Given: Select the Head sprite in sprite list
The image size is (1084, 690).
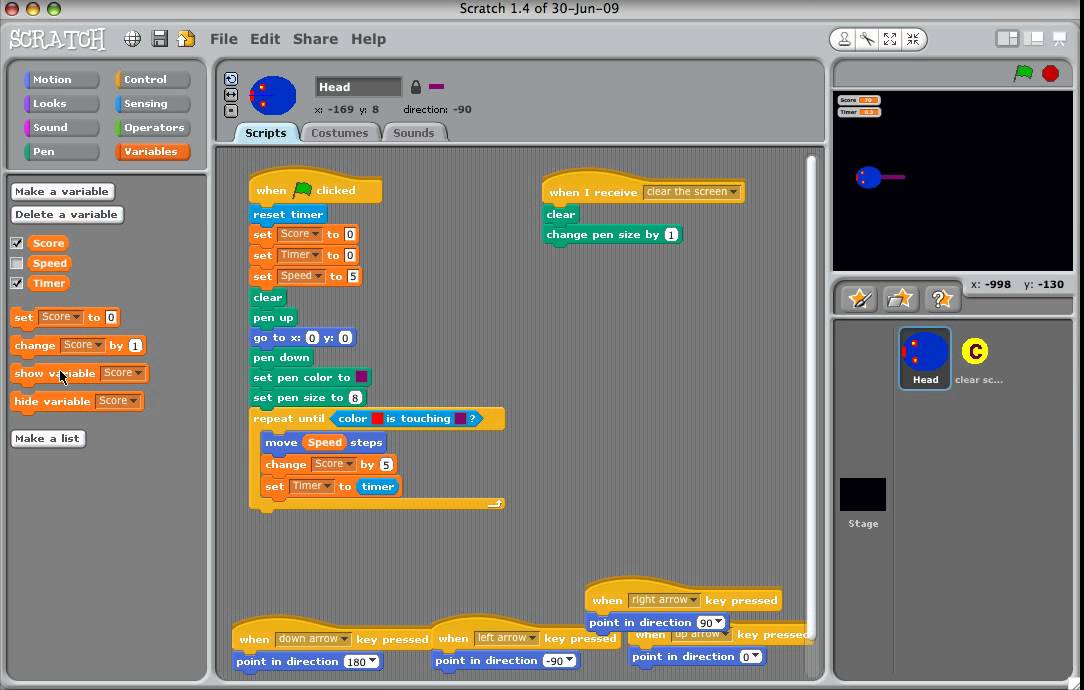Looking at the screenshot, I should point(925,358).
